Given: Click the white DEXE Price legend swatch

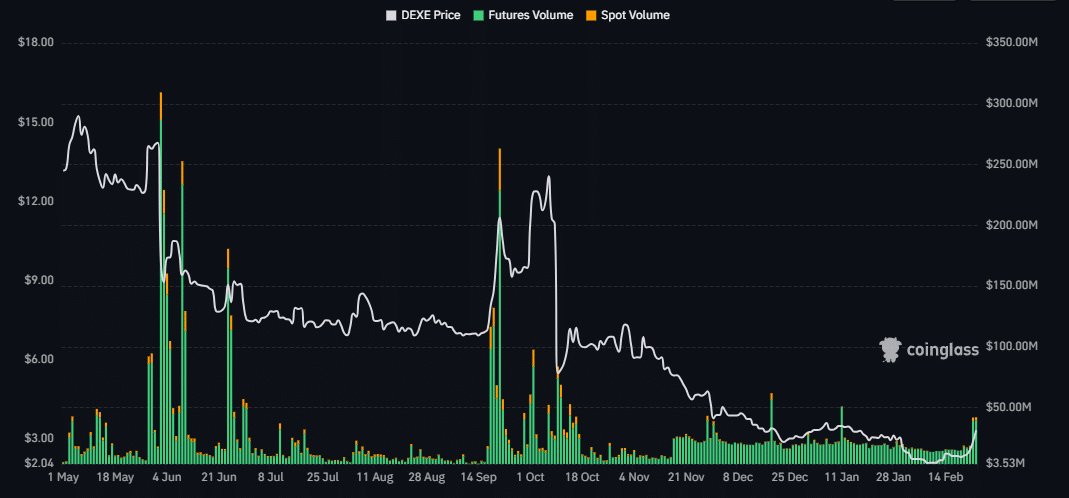Looking at the screenshot, I should click(392, 15).
